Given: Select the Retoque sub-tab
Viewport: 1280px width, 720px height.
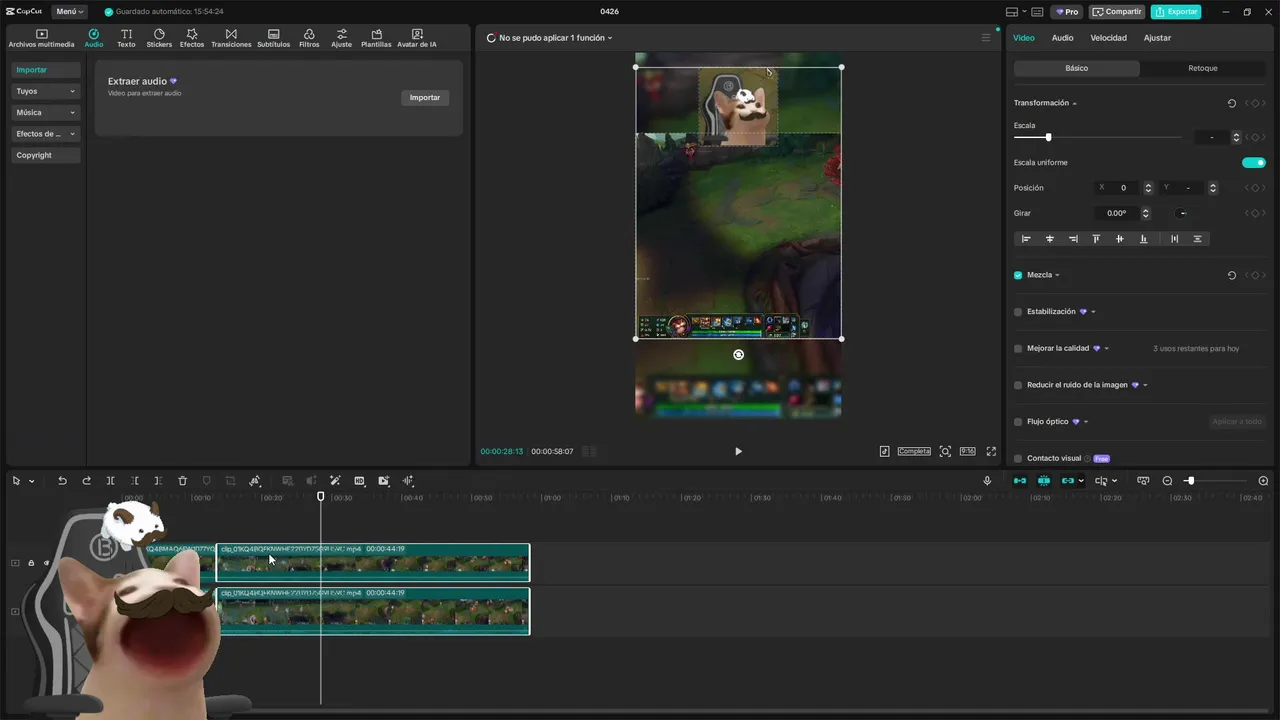Looking at the screenshot, I should (1203, 68).
